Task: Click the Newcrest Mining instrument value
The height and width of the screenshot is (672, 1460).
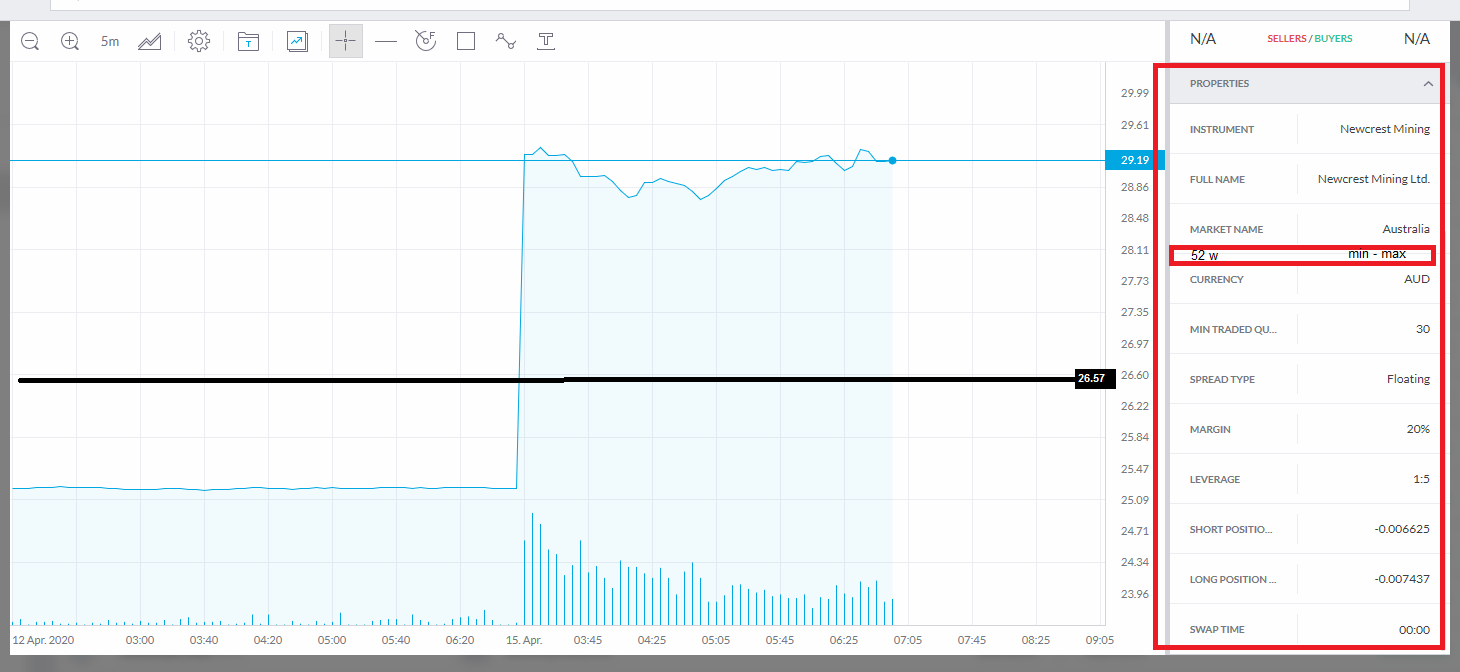Action: click(1384, 129)
